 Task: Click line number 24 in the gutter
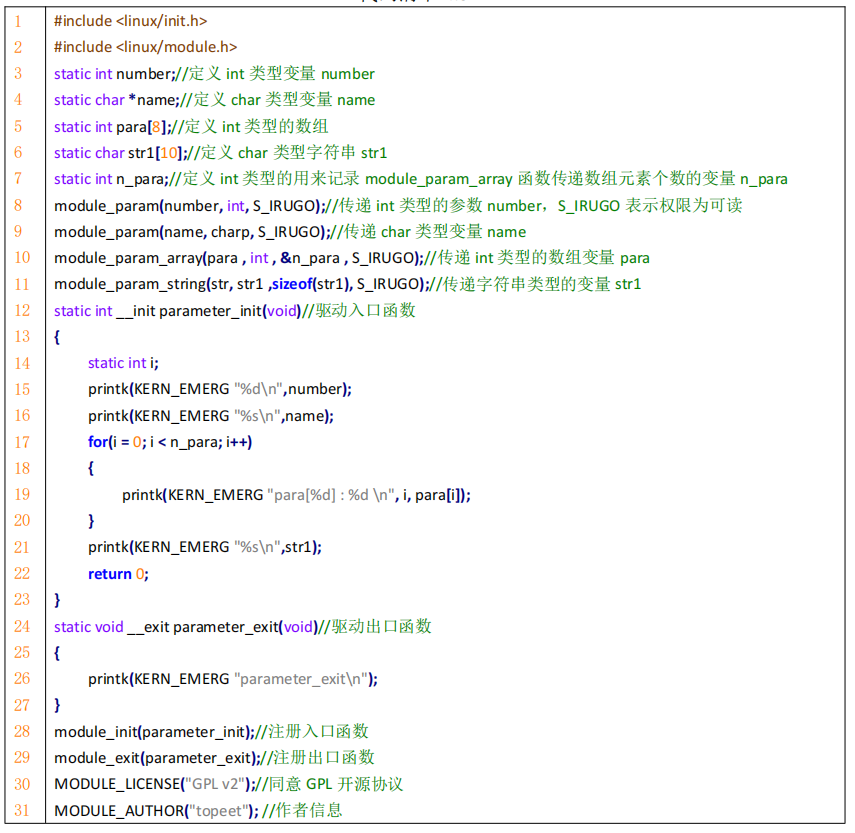point(22,627)
